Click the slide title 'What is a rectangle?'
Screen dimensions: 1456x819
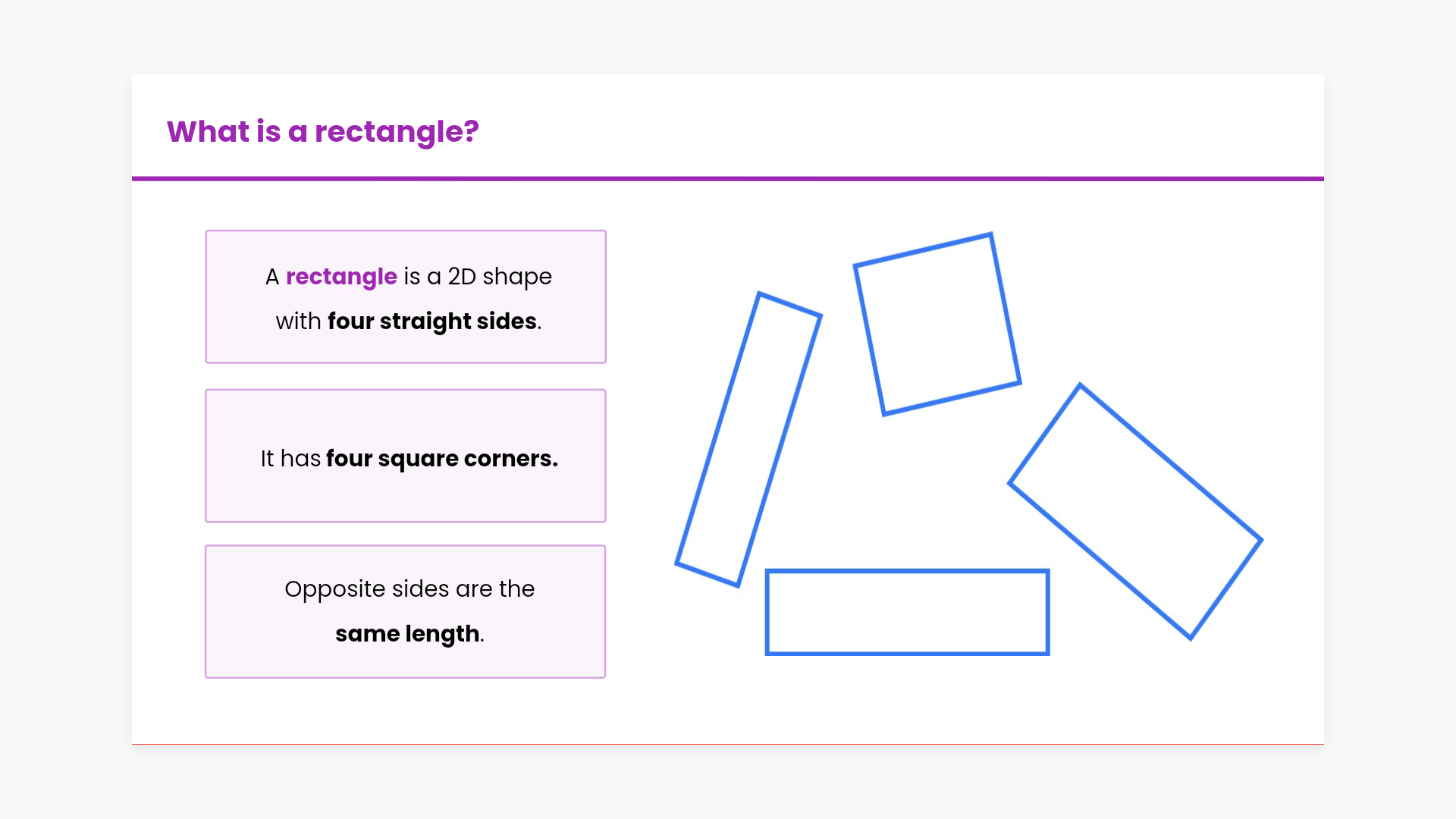point(322,131)
